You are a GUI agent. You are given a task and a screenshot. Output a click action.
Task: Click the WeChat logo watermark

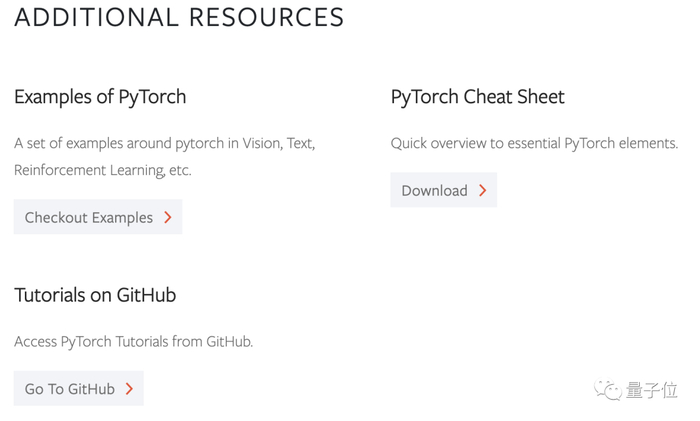tap(607, 390)
